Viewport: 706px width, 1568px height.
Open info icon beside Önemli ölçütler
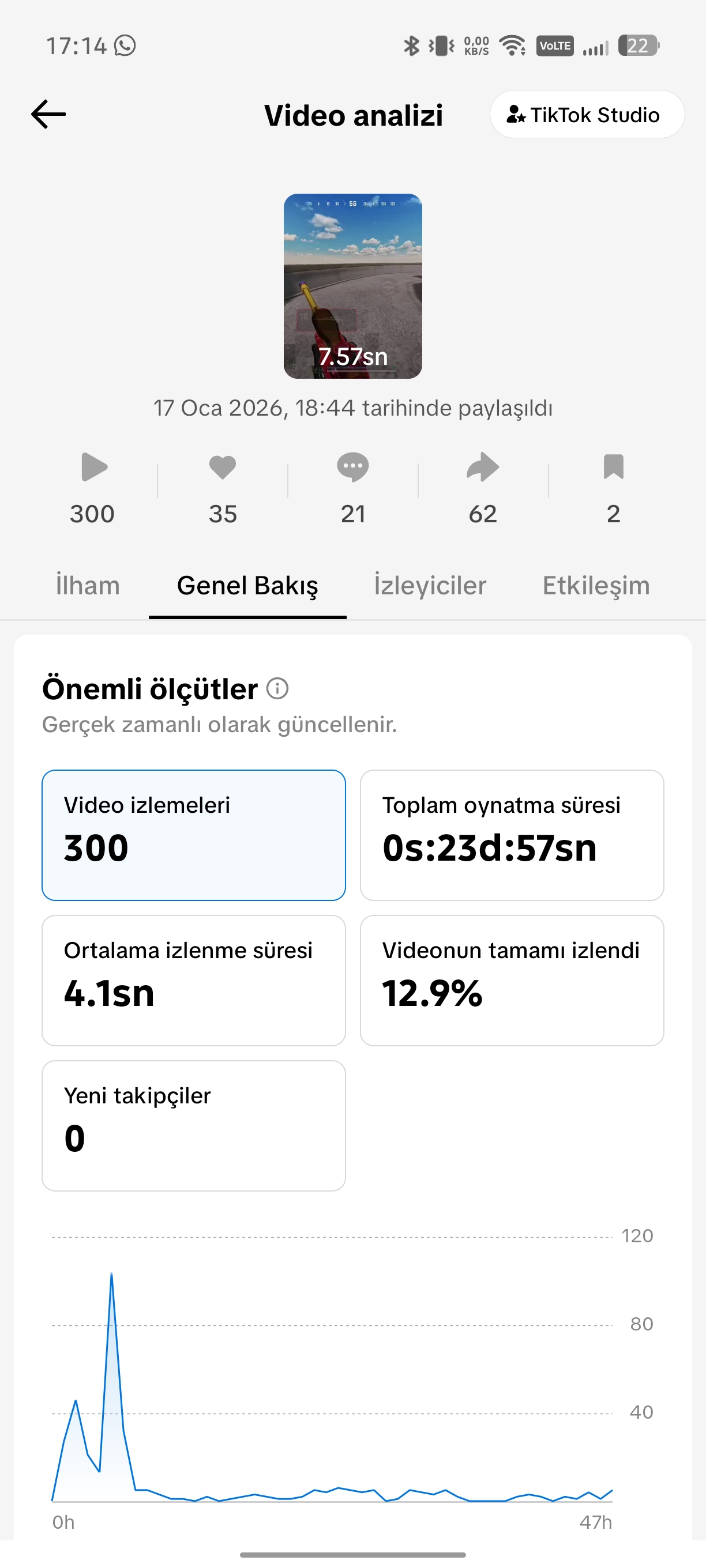(278, 688)
